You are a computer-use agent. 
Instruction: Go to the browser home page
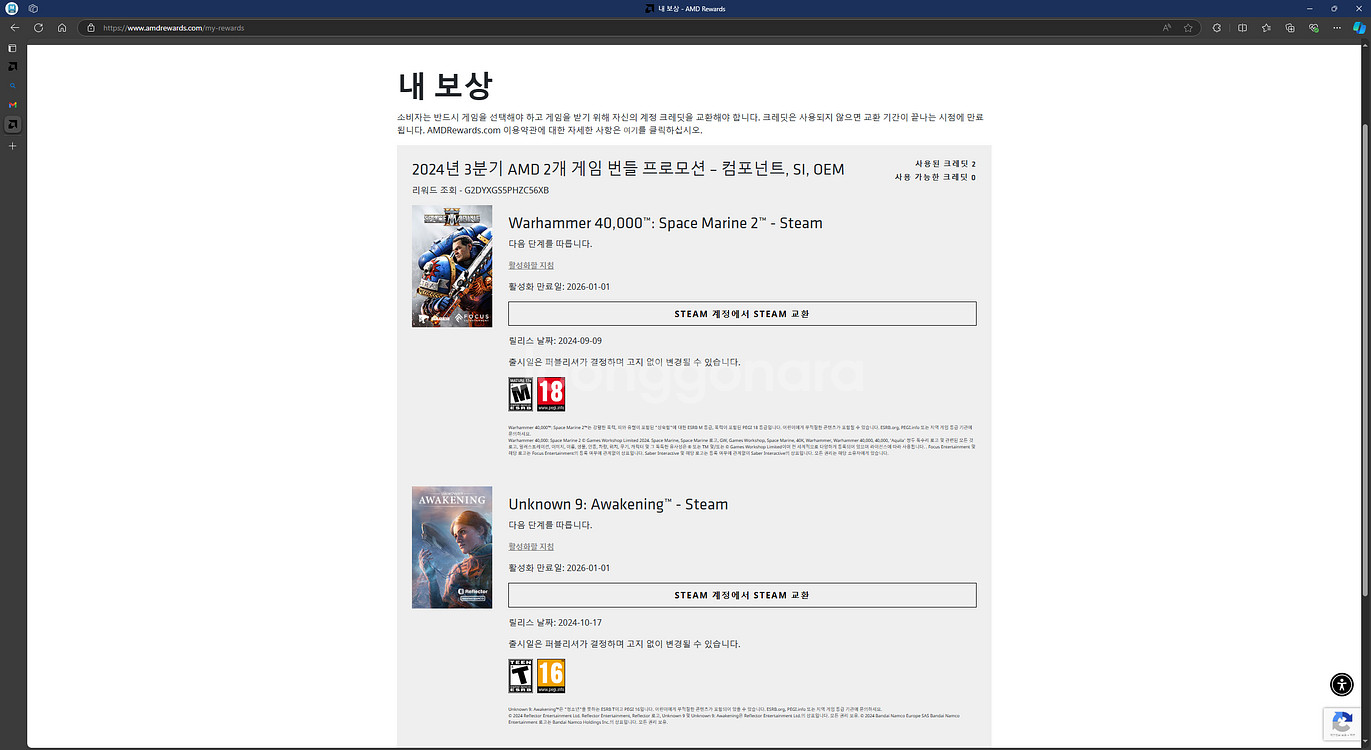coord(62,28)
